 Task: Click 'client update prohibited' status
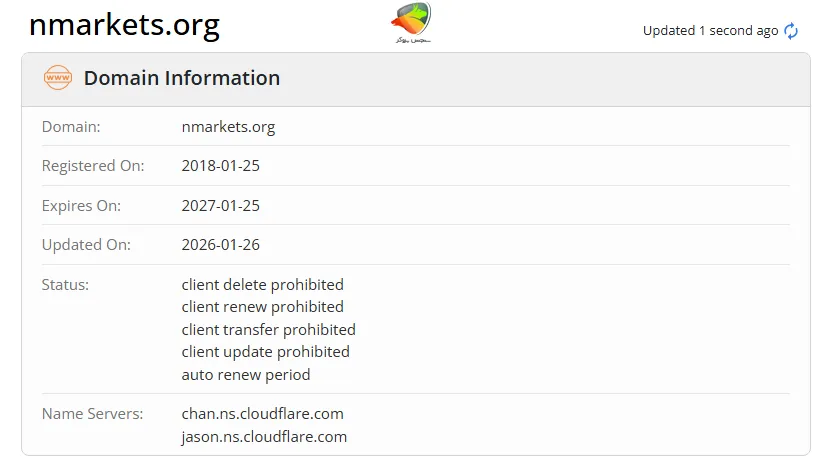[x=265, y=352]
